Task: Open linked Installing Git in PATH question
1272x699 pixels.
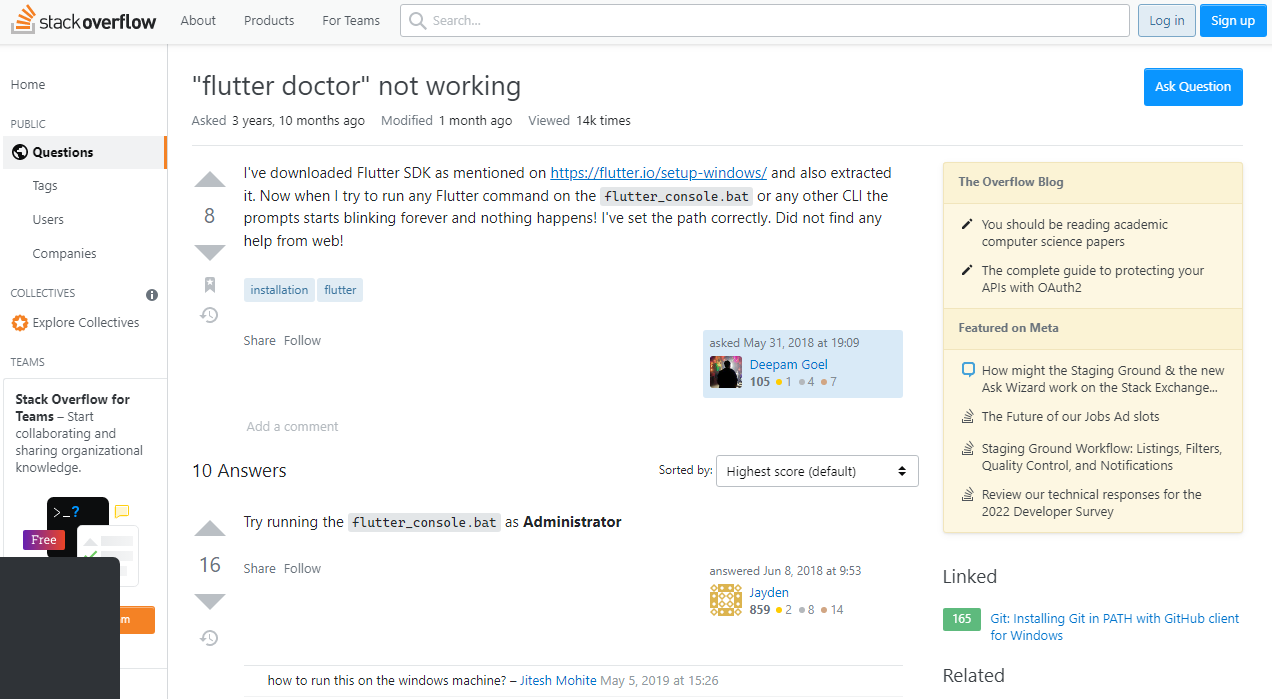Action: click(1115, 627)
